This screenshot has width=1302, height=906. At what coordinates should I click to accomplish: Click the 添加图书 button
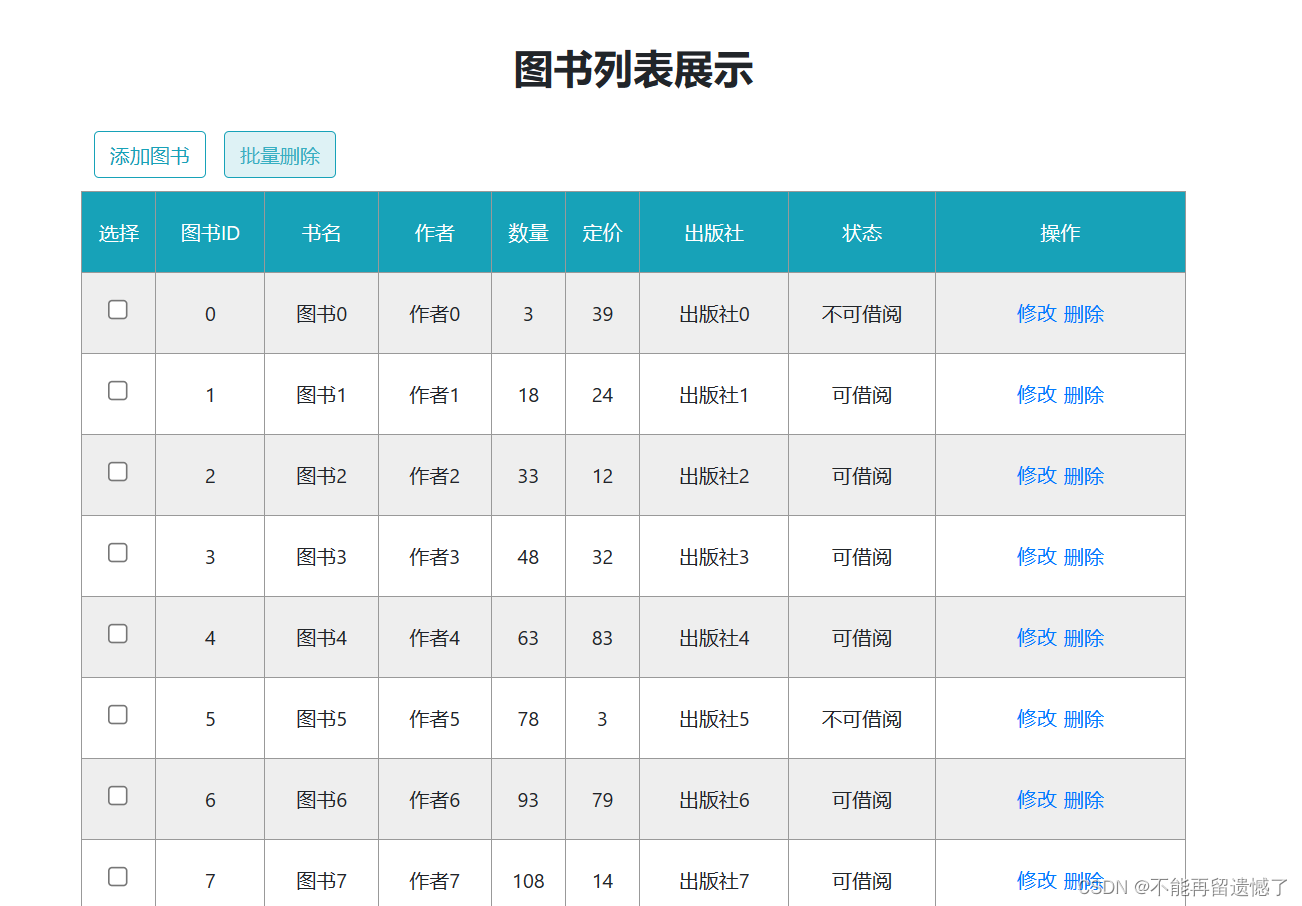tap(150, 155)
